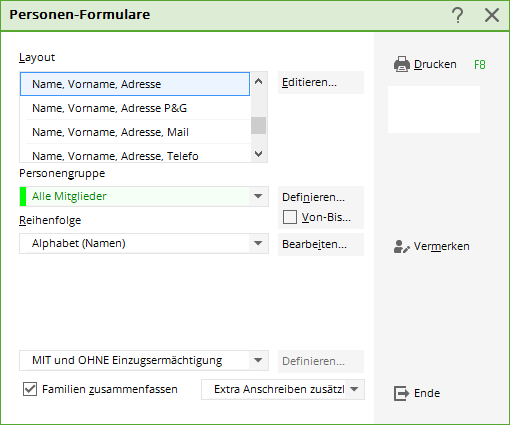Click the layout list's down arrow
This screenshot has width=510, height=425.
[258, 154]
